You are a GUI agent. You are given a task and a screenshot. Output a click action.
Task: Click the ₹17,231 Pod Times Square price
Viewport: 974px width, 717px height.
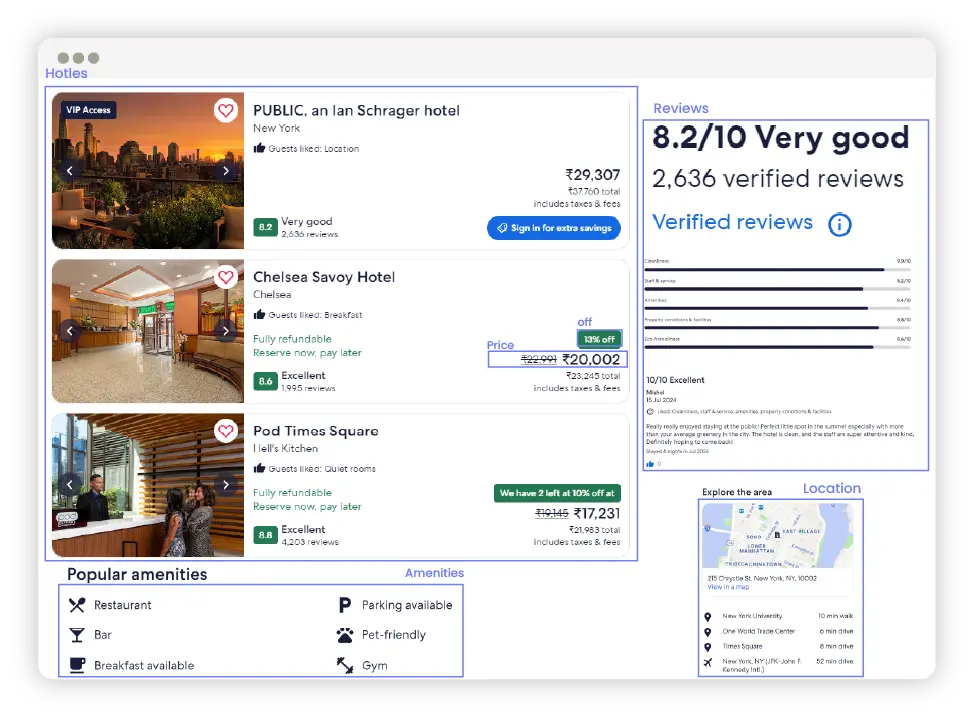pyautogui.click(x=596, y=514)
